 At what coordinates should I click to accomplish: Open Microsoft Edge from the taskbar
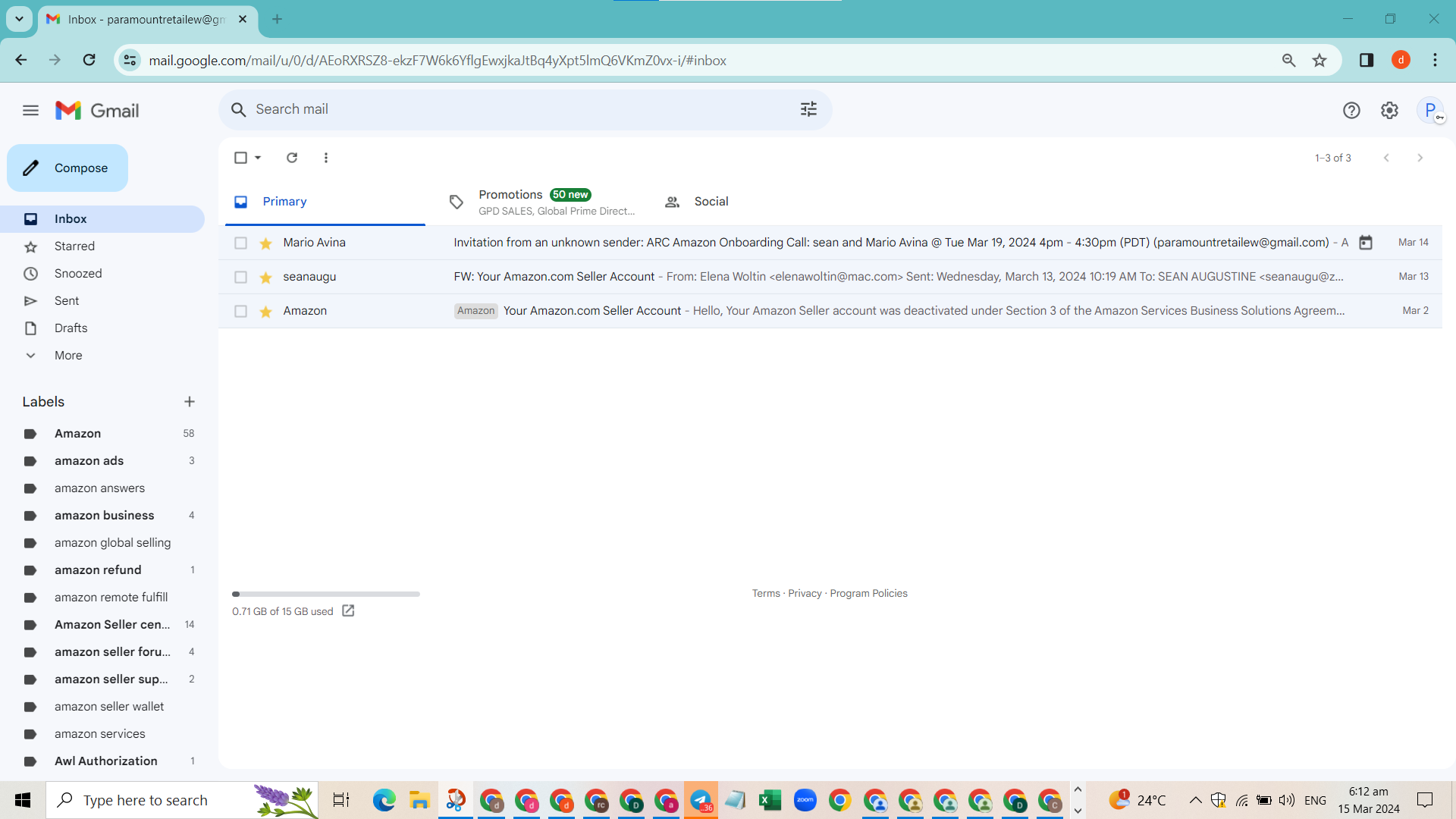(x=384, y=800)
